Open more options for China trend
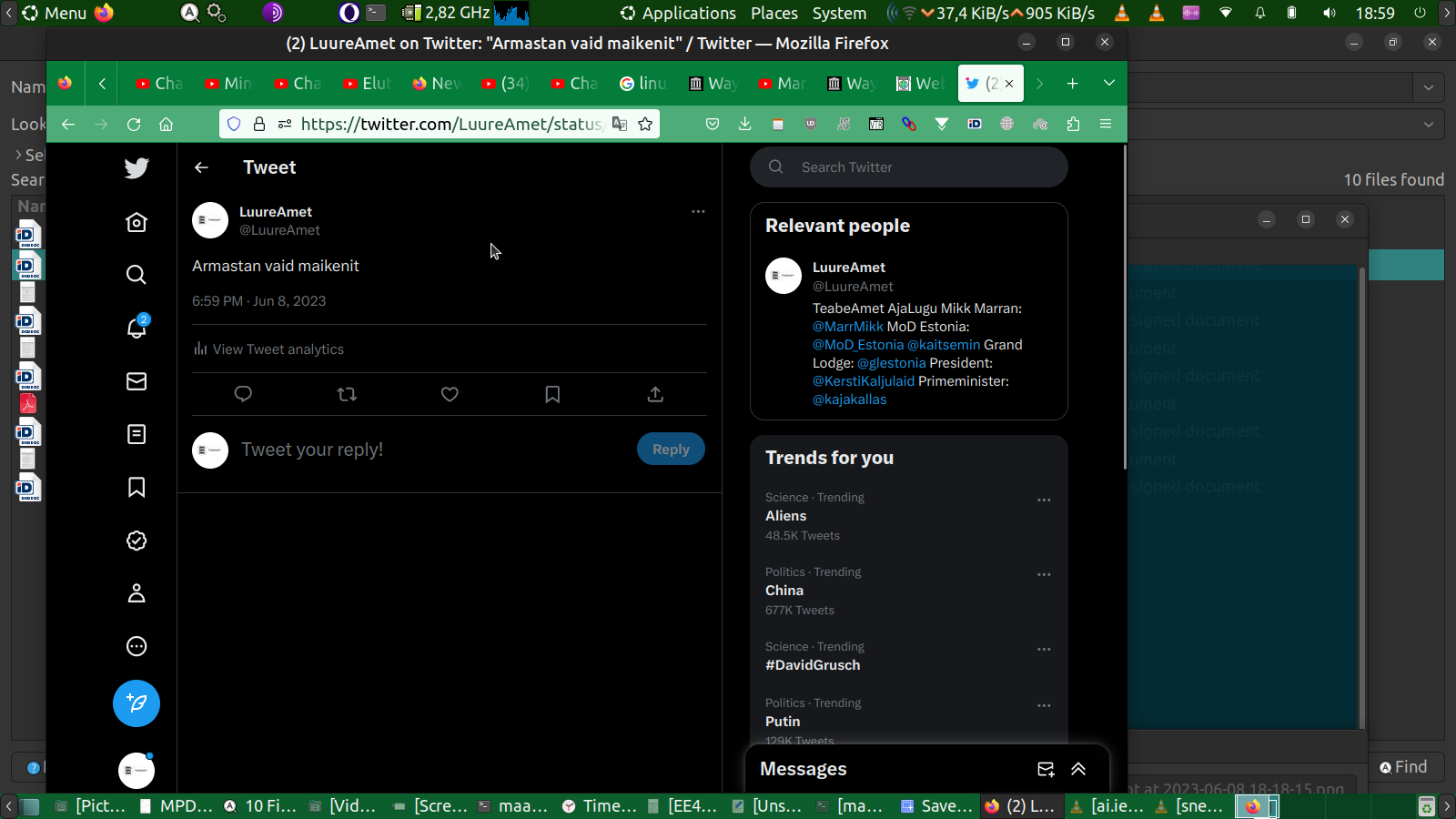 (1044, 574)
